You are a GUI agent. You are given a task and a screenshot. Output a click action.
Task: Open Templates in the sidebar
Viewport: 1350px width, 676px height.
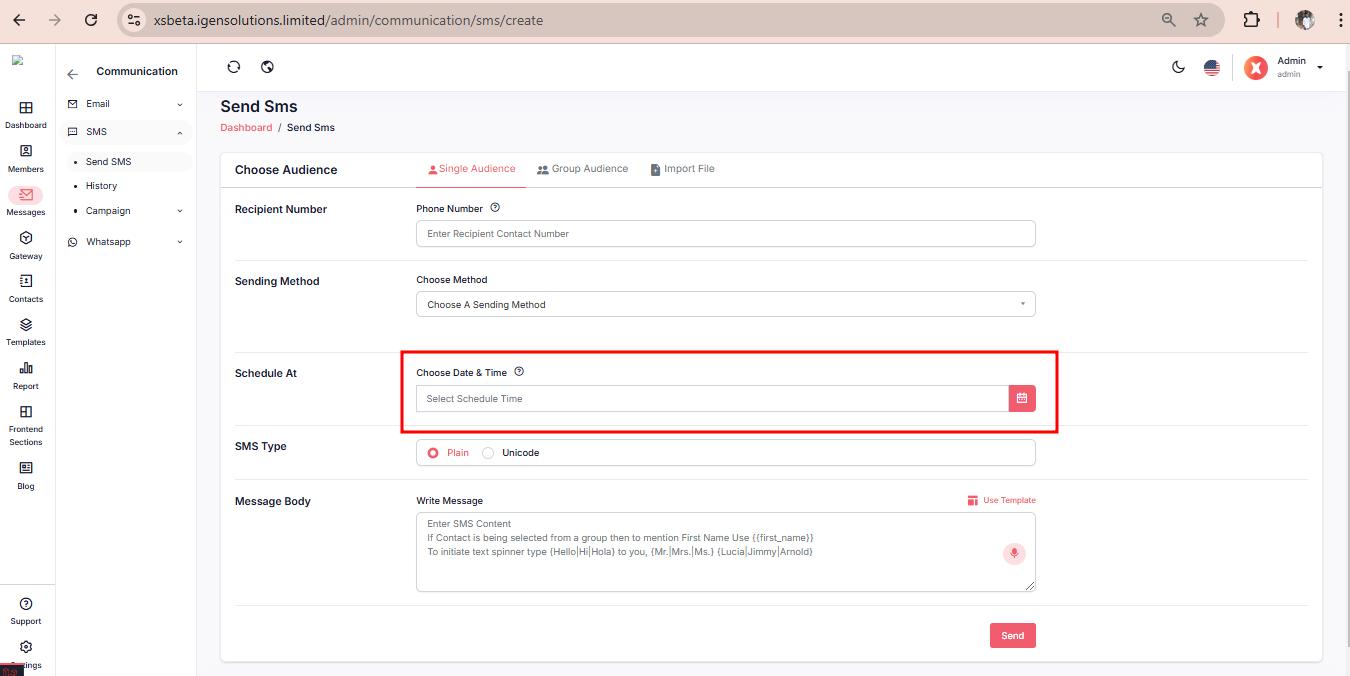point(26,331)
